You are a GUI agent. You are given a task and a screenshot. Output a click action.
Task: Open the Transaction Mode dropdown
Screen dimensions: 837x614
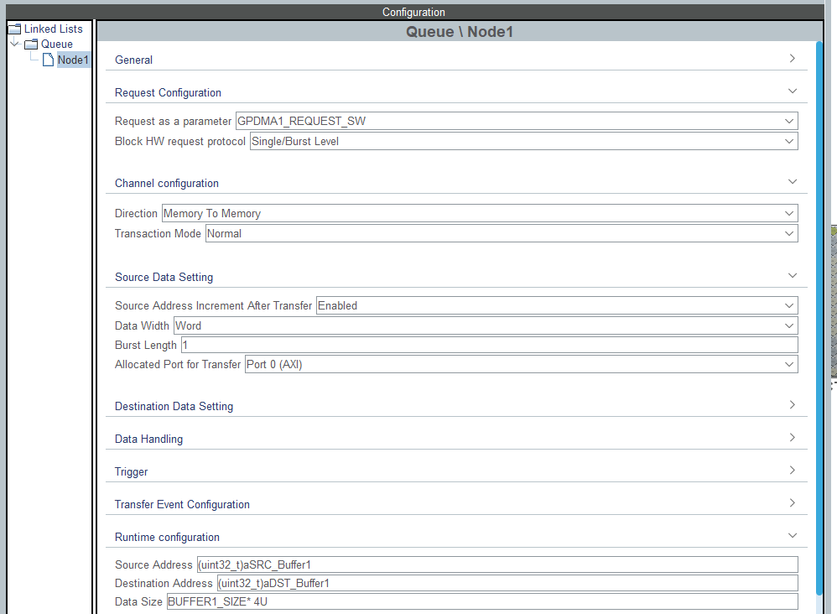coord(502,234)
